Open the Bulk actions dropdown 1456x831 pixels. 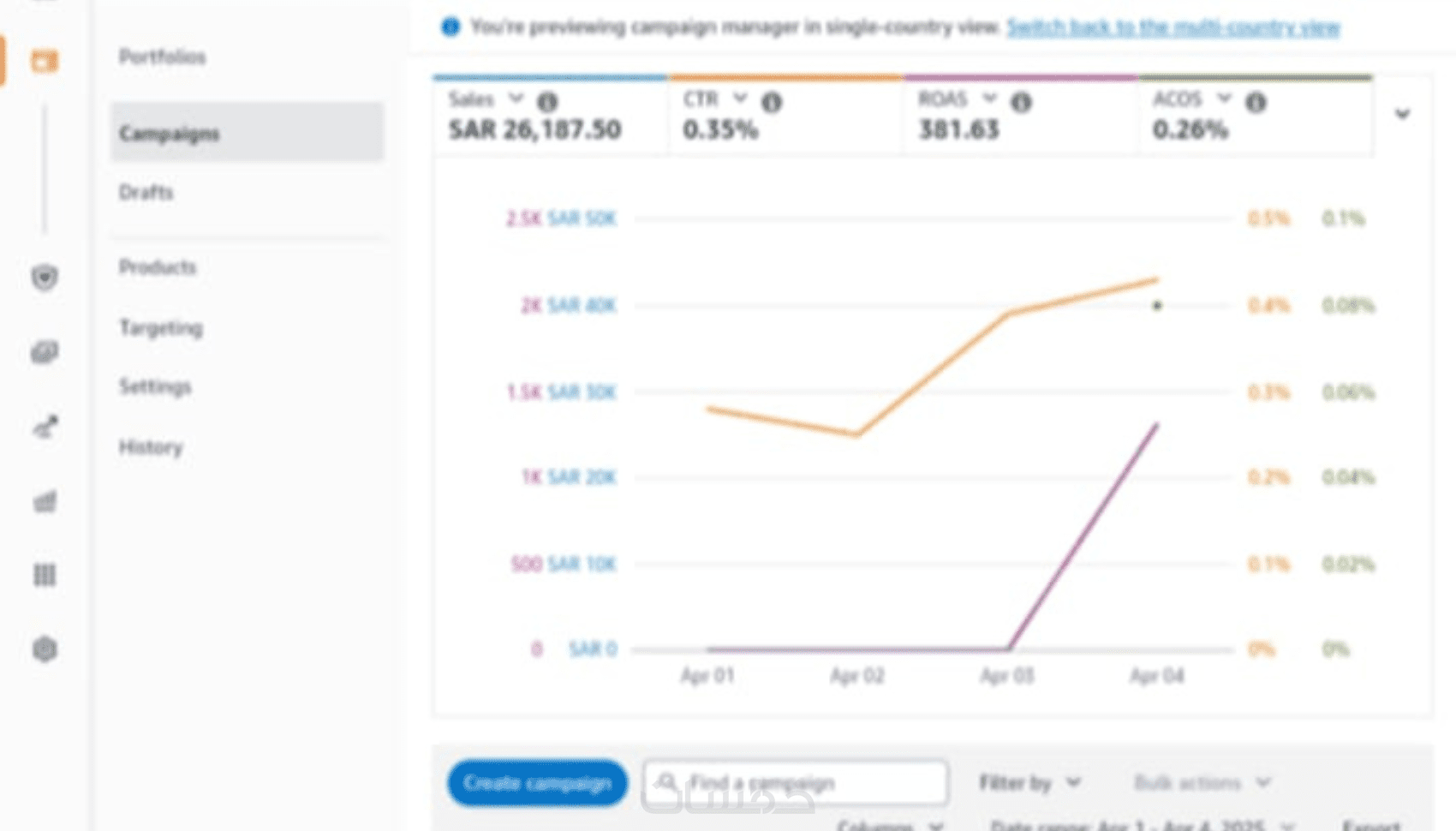pos(1202,783)
